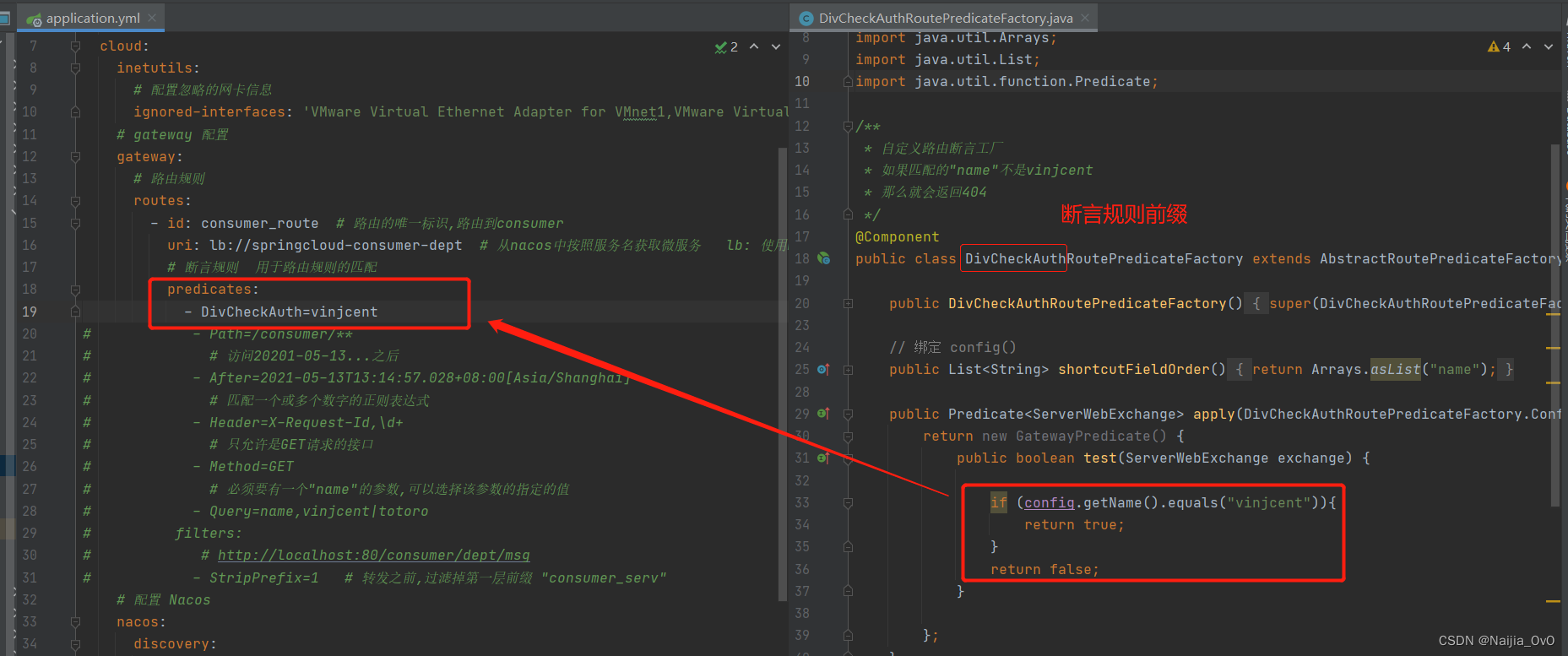Click the top yellow warning stripe mark in Java editor
1568x656 pixels.
click(x=1553, y=314)
